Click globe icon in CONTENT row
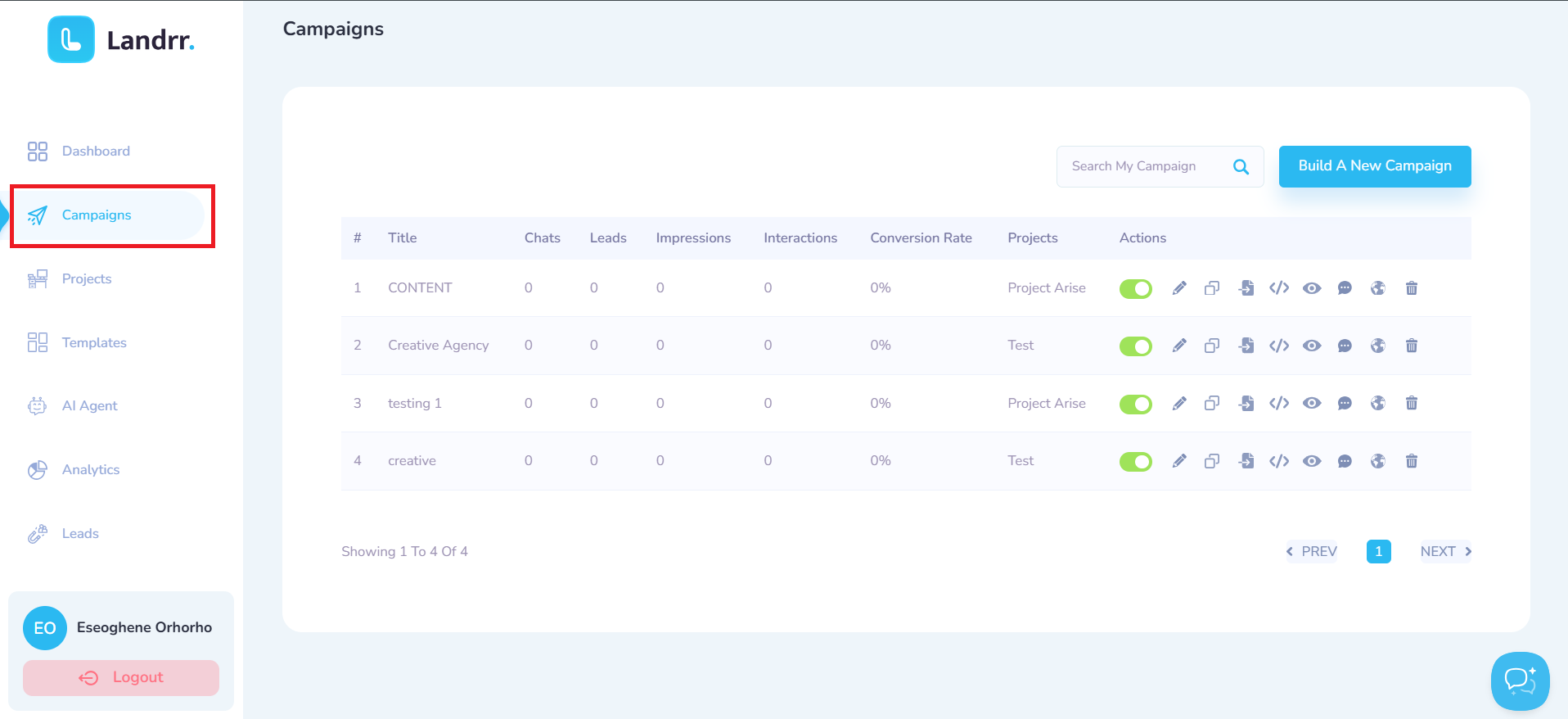This screenshot has height=719, width=1568. tap(1378, 287)
